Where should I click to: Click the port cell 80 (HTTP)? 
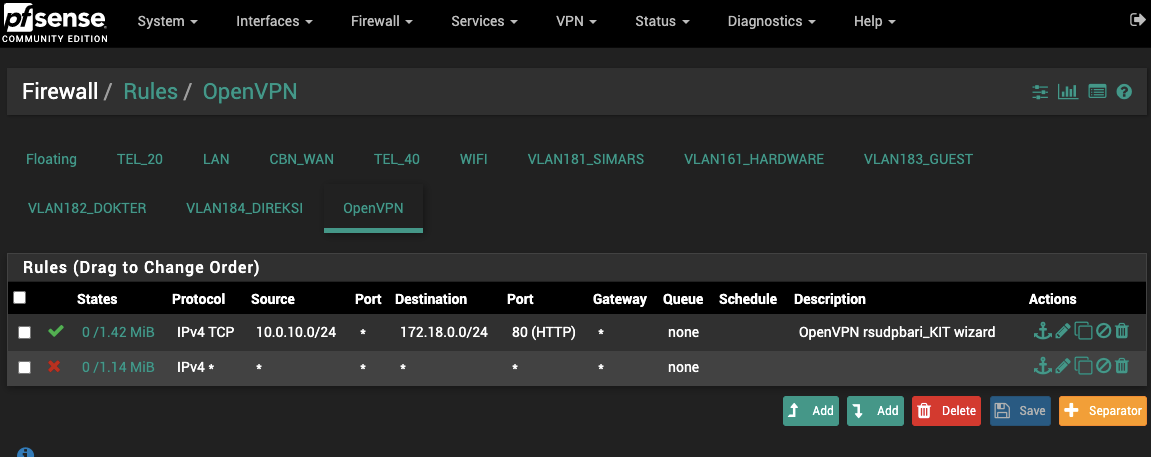(544, 332)
